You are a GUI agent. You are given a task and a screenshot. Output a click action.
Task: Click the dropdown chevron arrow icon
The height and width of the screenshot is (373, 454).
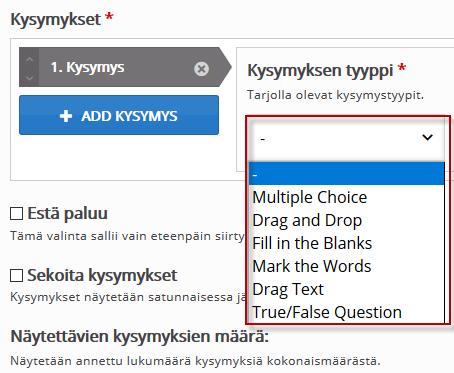(427, 137)
